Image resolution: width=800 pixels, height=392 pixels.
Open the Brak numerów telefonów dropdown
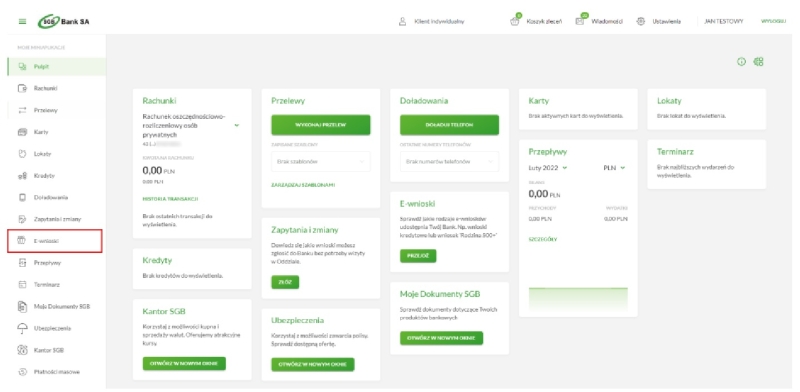pyautogui.click(x=449, y=161)
